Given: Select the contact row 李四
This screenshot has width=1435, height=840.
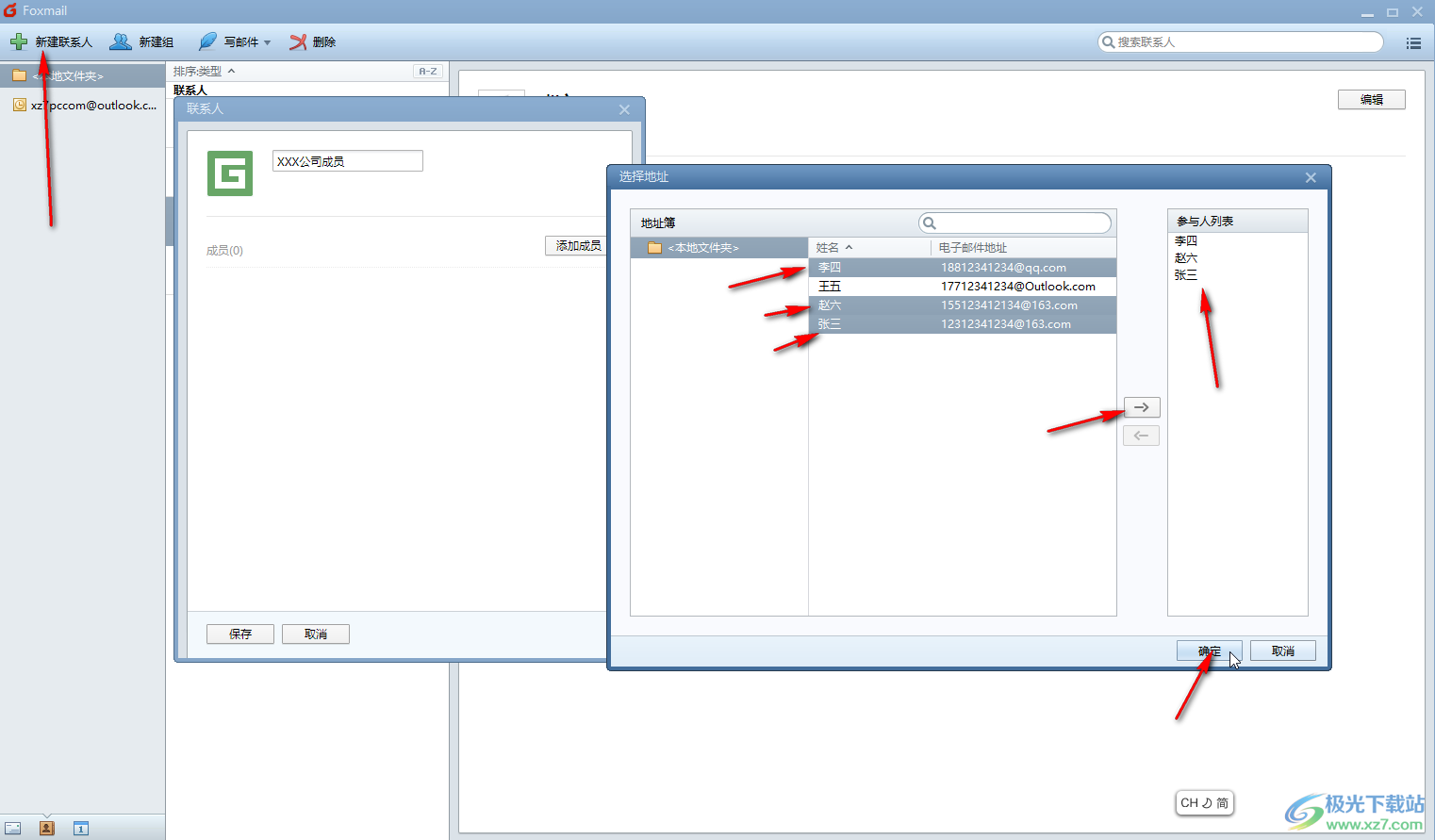Looking at the screenshot, I should tap(963, 267).
